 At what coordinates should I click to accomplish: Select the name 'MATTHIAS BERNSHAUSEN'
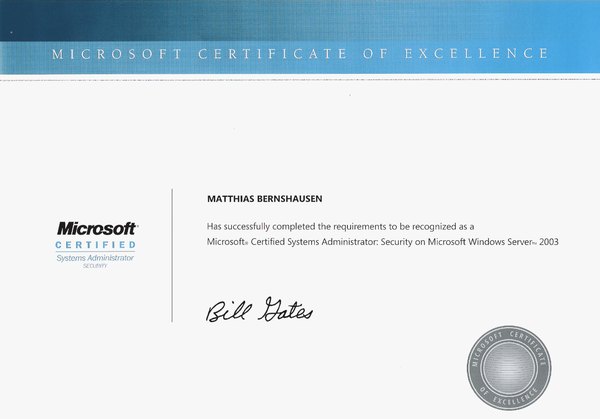(x=265, y=199)
